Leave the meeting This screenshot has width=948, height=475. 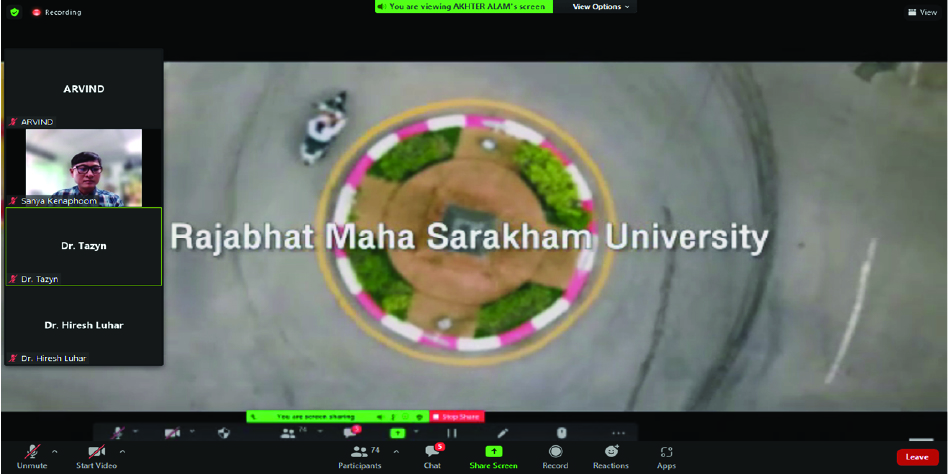[x=917, y=457]
